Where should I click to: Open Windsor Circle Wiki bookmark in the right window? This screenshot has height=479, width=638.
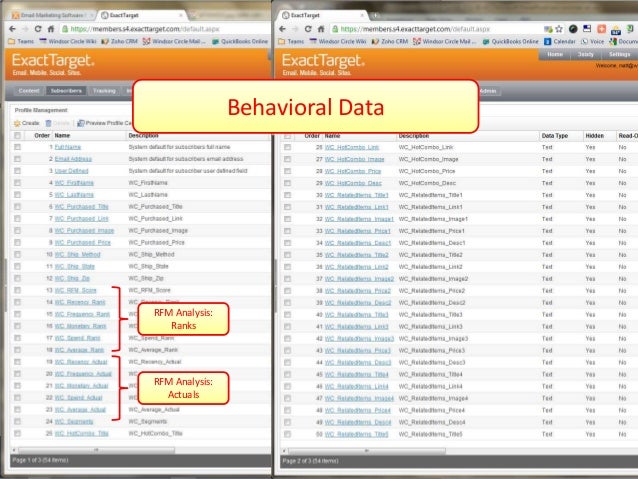(x=338, y=42)
